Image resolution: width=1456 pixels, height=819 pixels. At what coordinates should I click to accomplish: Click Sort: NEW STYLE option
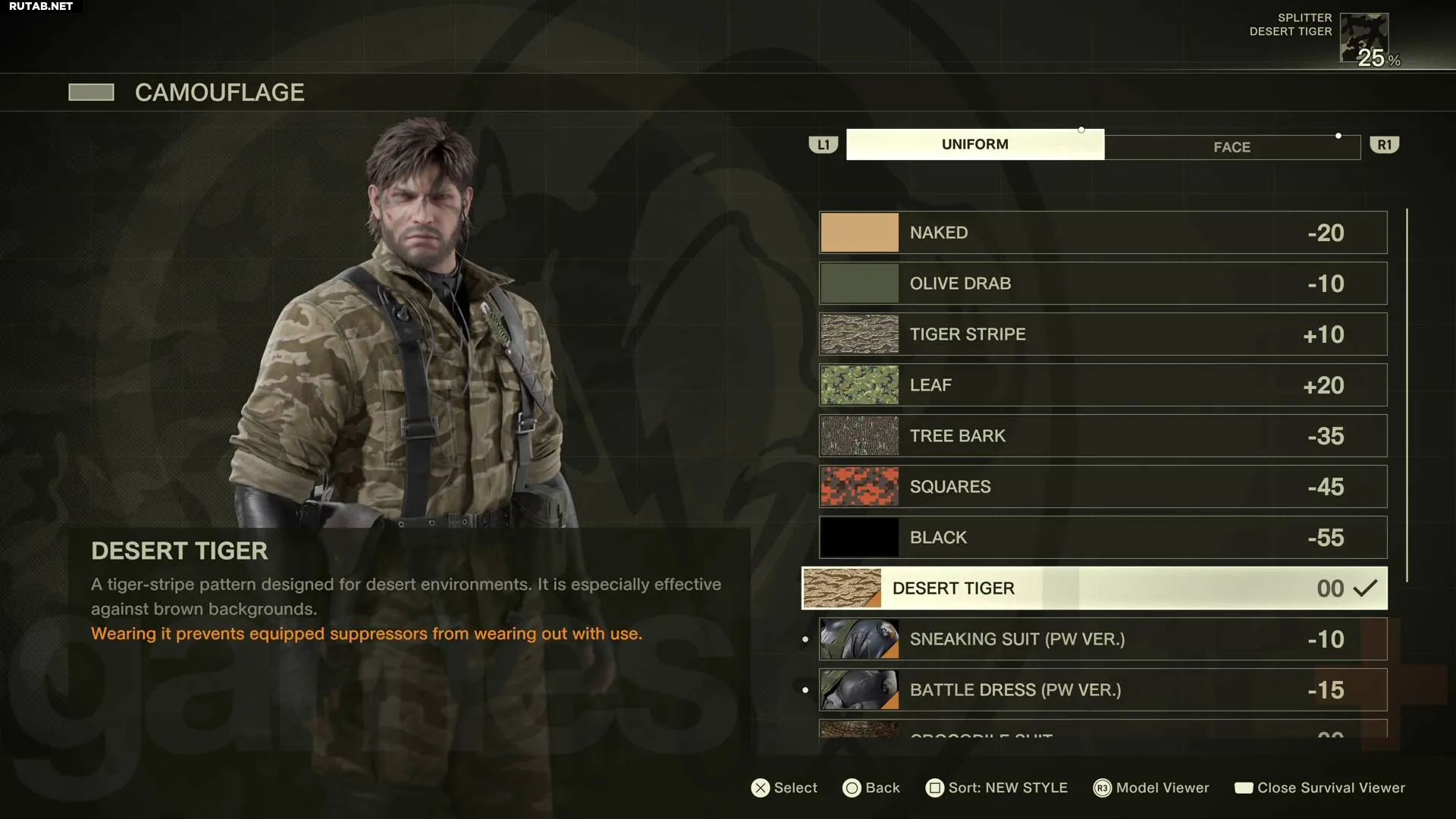point(1008,788)
